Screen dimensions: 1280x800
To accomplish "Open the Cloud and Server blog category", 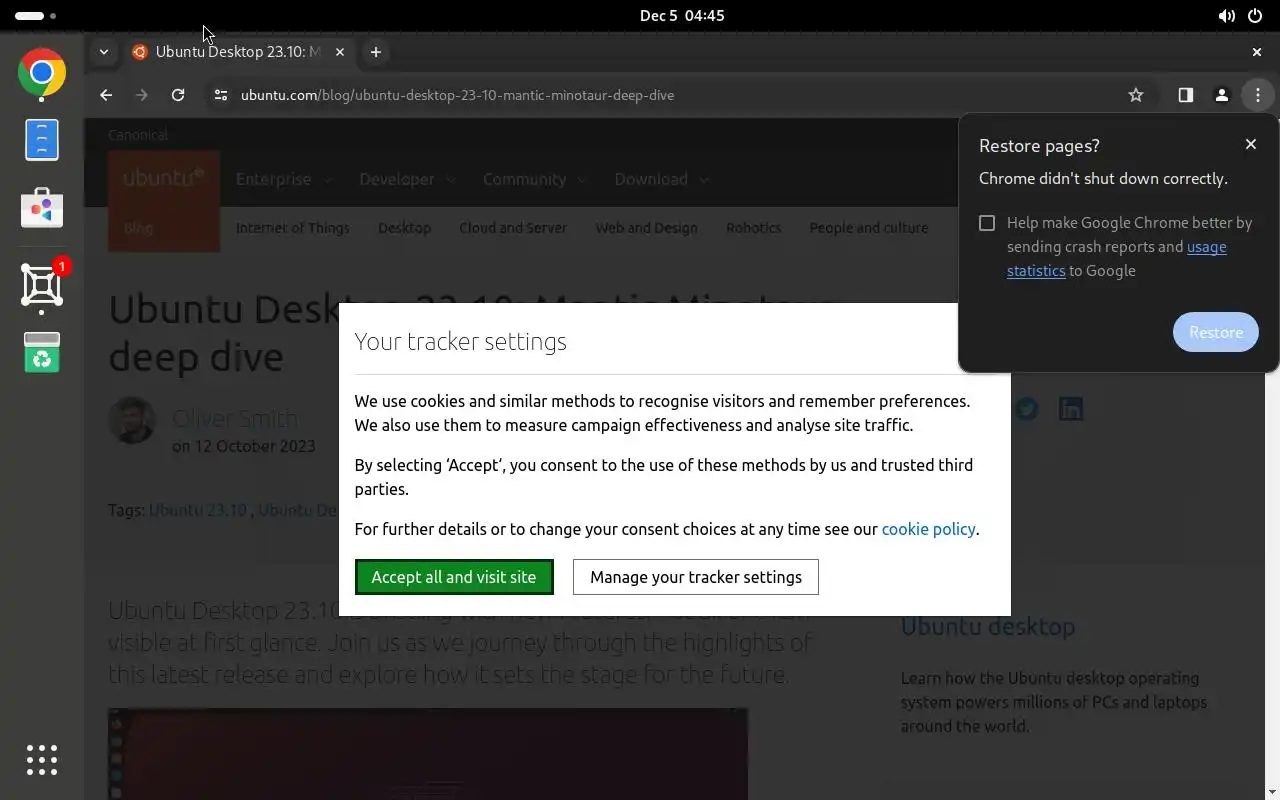I will pos(513,228).
